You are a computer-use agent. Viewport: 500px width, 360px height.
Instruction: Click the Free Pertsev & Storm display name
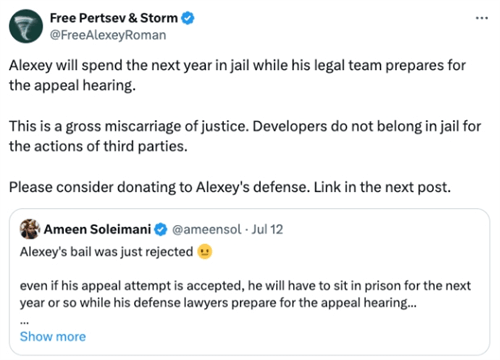coord(114,18)
